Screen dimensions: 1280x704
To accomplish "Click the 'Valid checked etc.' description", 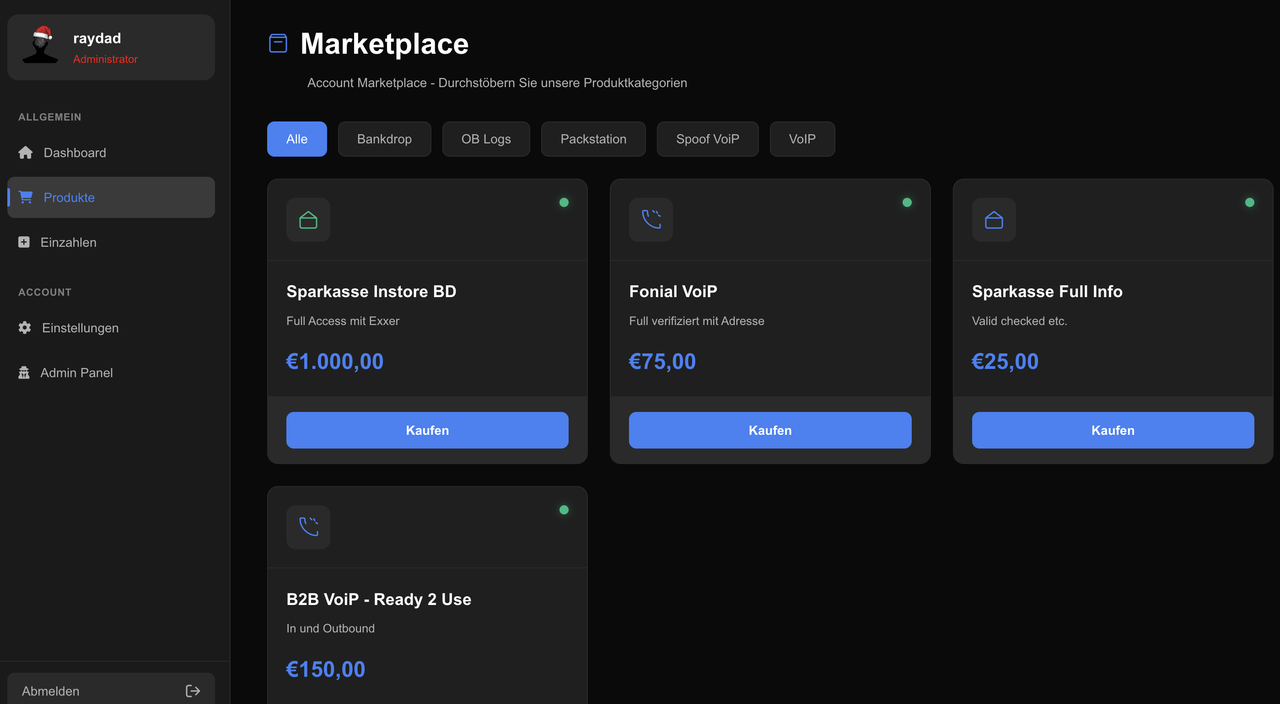I will tap(1020, 321).
